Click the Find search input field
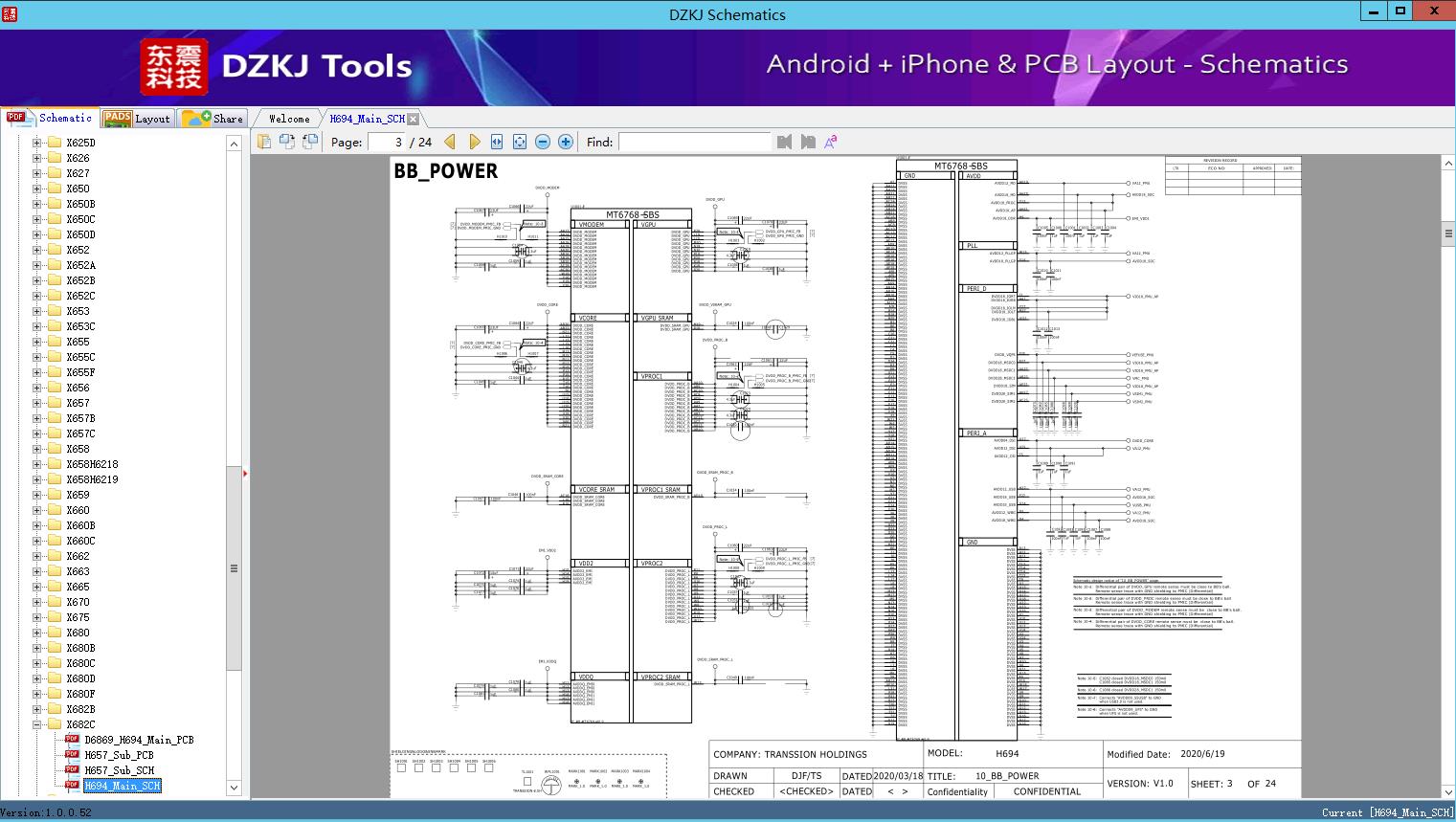1456x822 pixels. [x=694, y=142]
